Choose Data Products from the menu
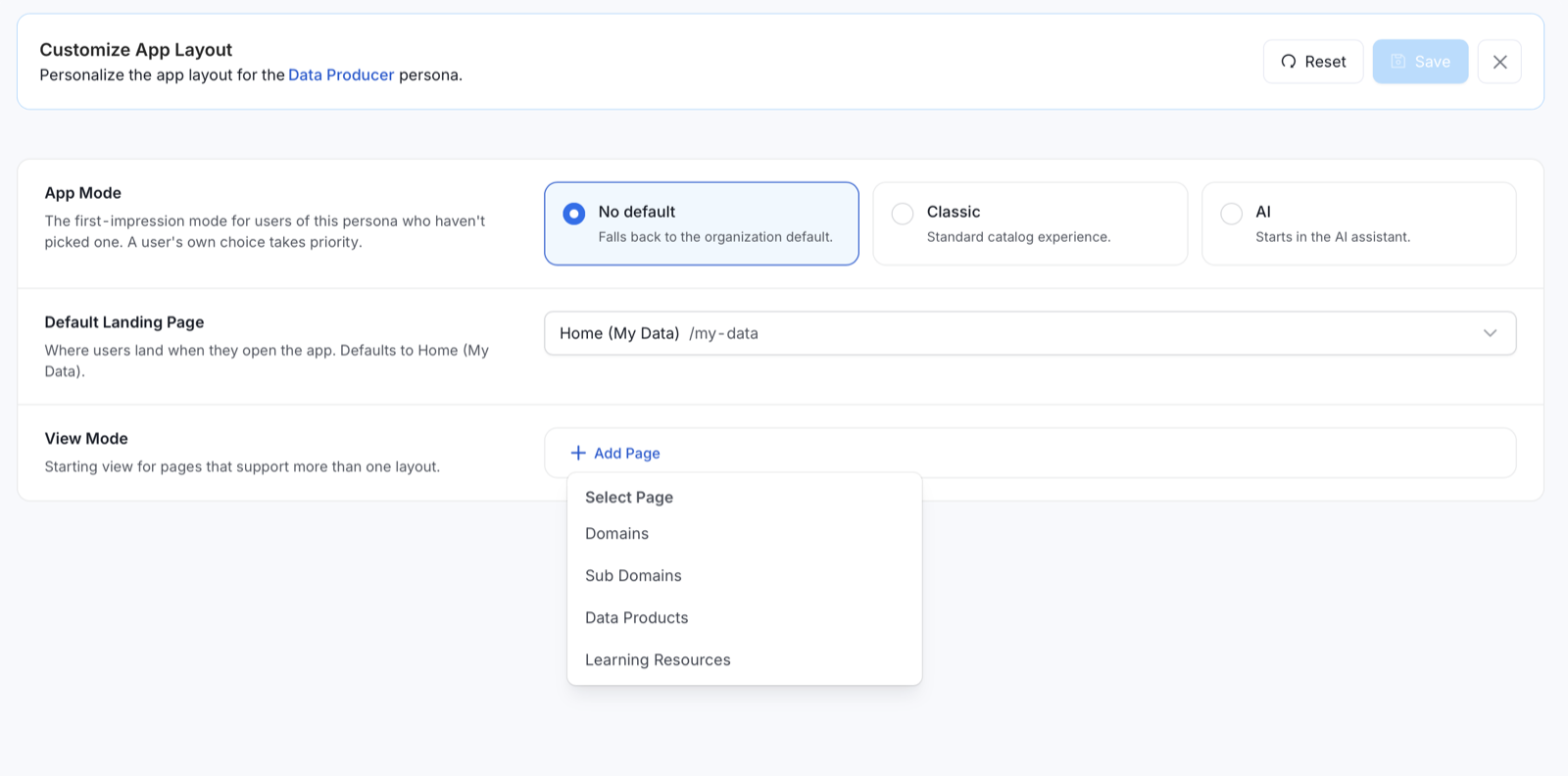The height and width of the screenshot is (776, 1568). point(744,618)
